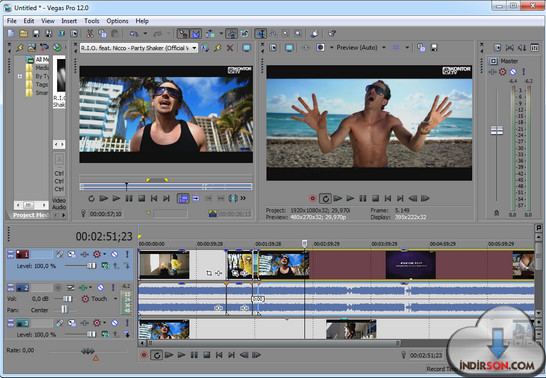This screenshot has height=378, width=546.
Task: Click the Downmix output icon in mixer
Action: [509, 48]
